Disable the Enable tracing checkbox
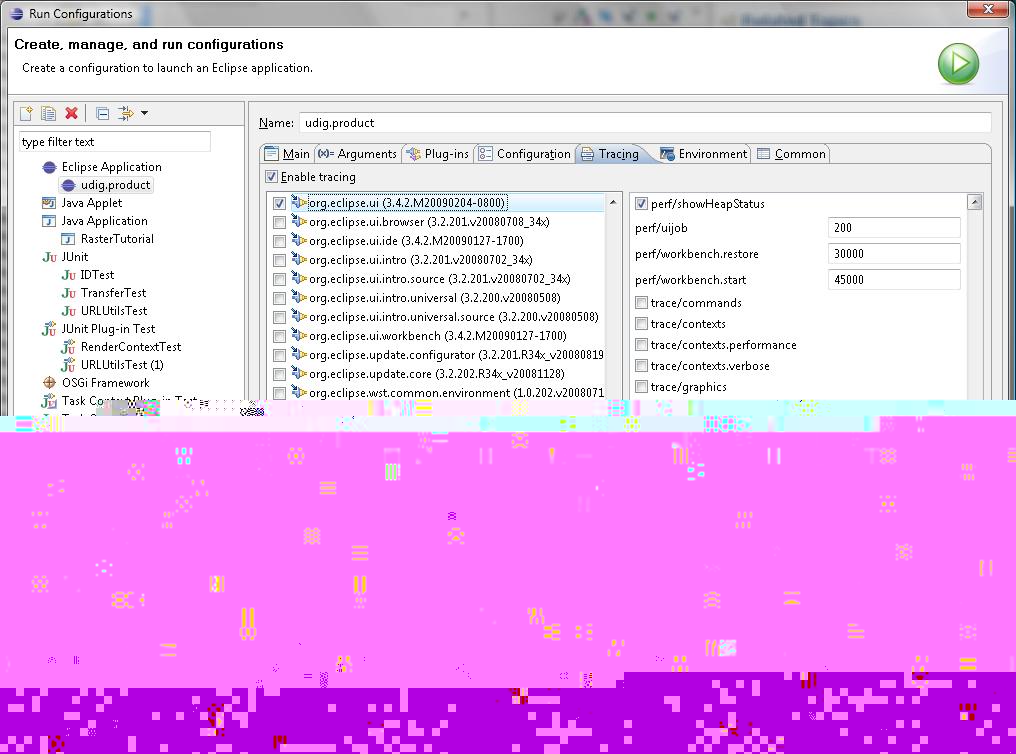 272,177
